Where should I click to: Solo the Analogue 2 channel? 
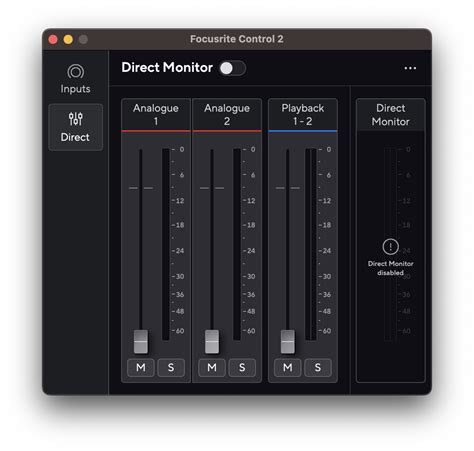coord(242,368)
